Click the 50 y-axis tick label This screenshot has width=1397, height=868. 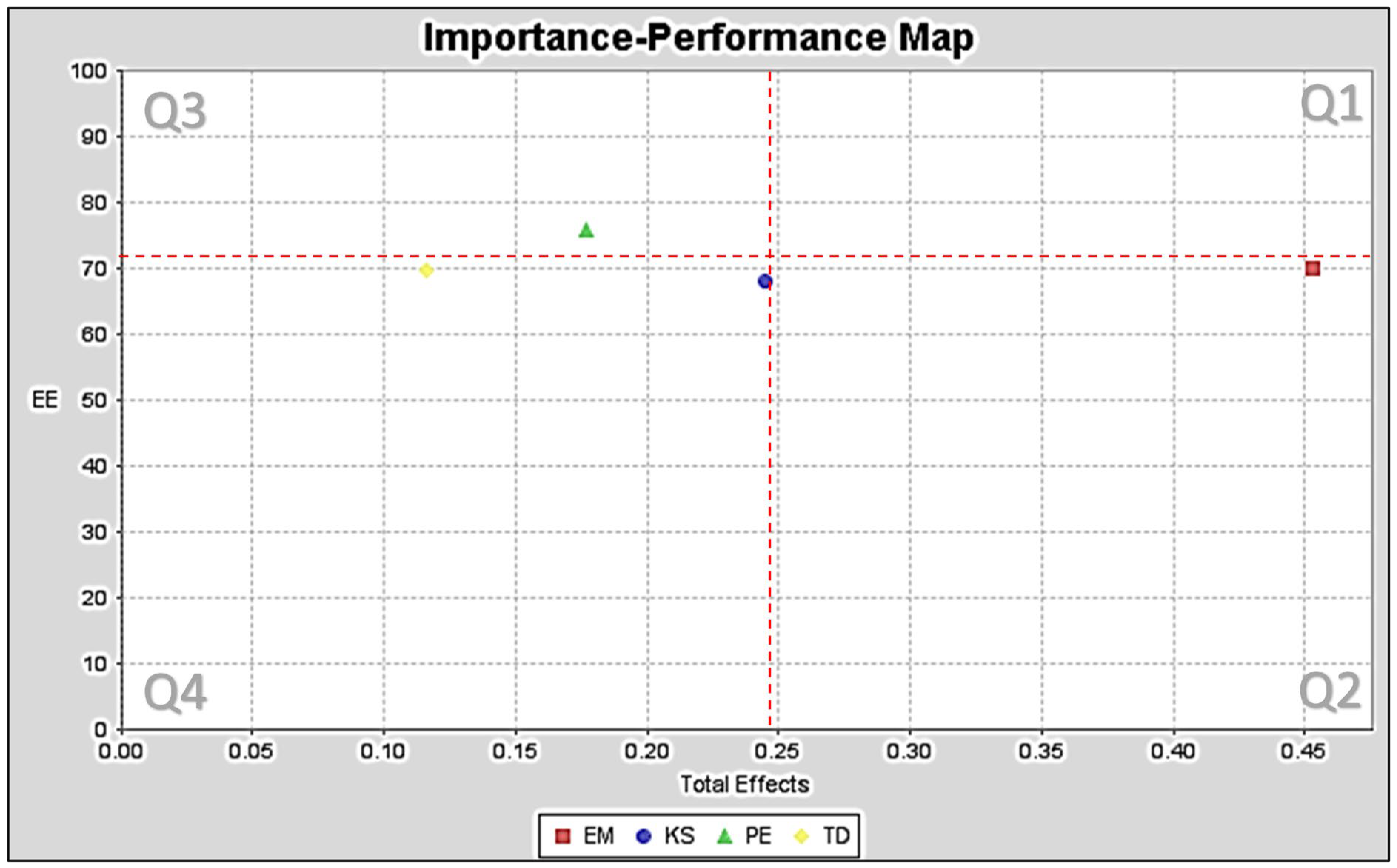94,401
